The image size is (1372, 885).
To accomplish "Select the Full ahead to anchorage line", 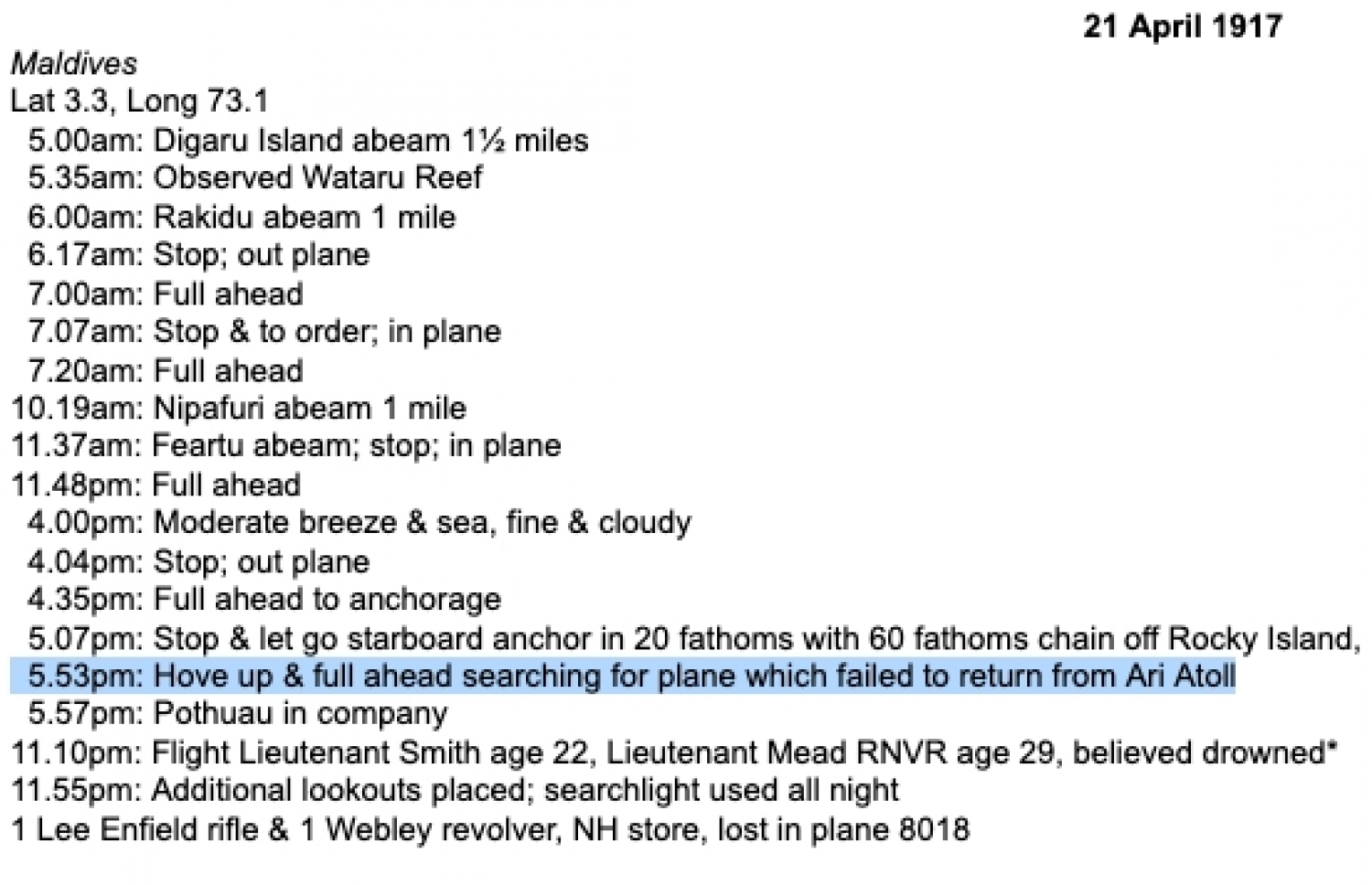I will coord(264,600).
